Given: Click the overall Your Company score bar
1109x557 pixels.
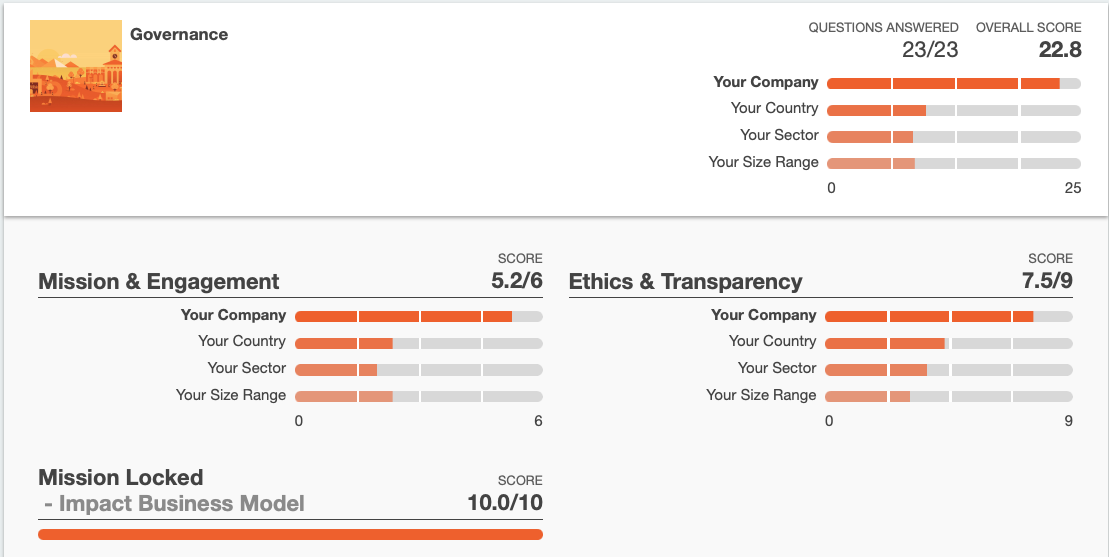Looking at the screenshot, I should (x=954, y=84).
